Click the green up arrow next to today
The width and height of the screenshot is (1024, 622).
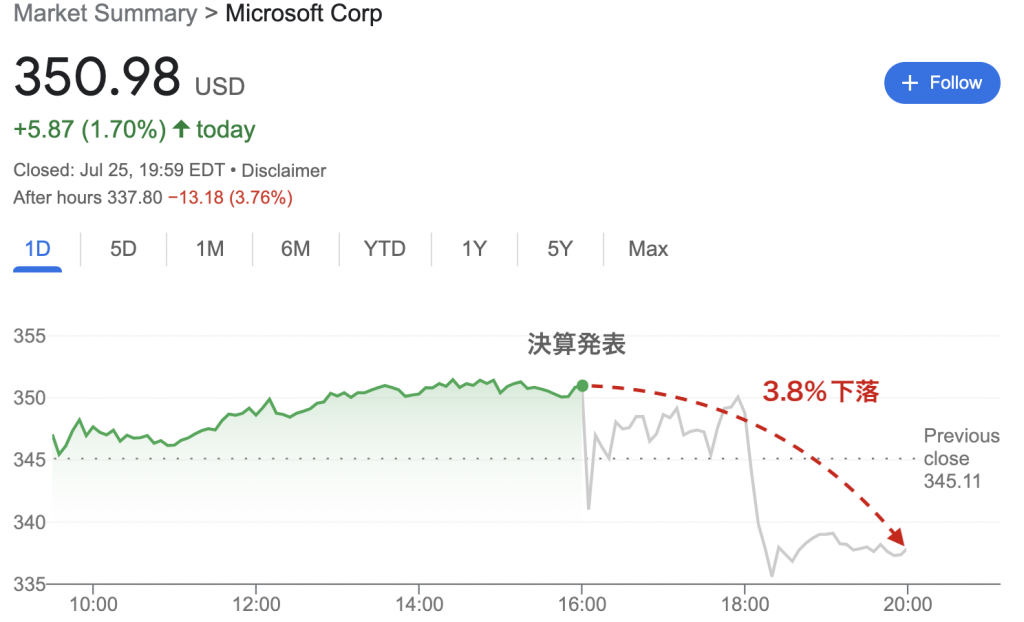point(181,129)
